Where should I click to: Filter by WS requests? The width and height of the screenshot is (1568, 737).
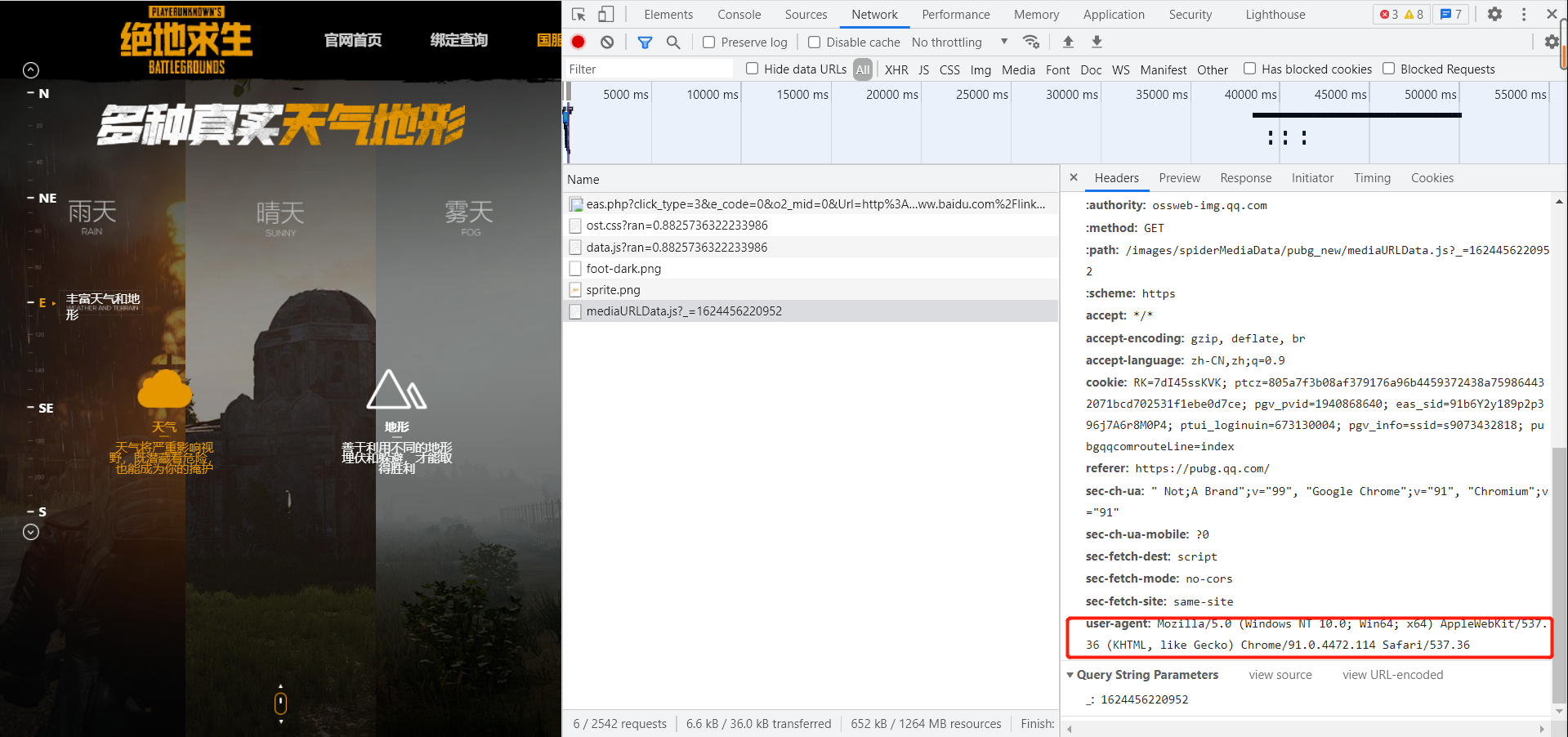pos(1120,69)
